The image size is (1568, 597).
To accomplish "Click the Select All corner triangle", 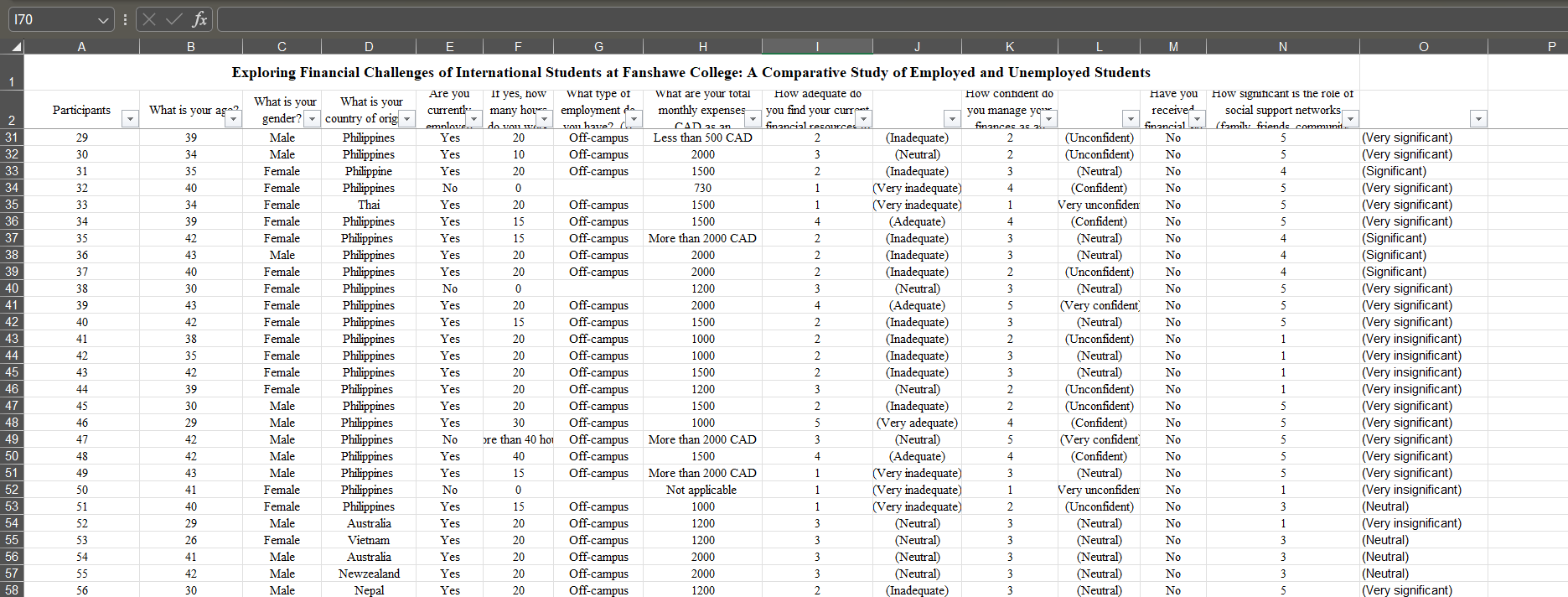I will point(16,47).
